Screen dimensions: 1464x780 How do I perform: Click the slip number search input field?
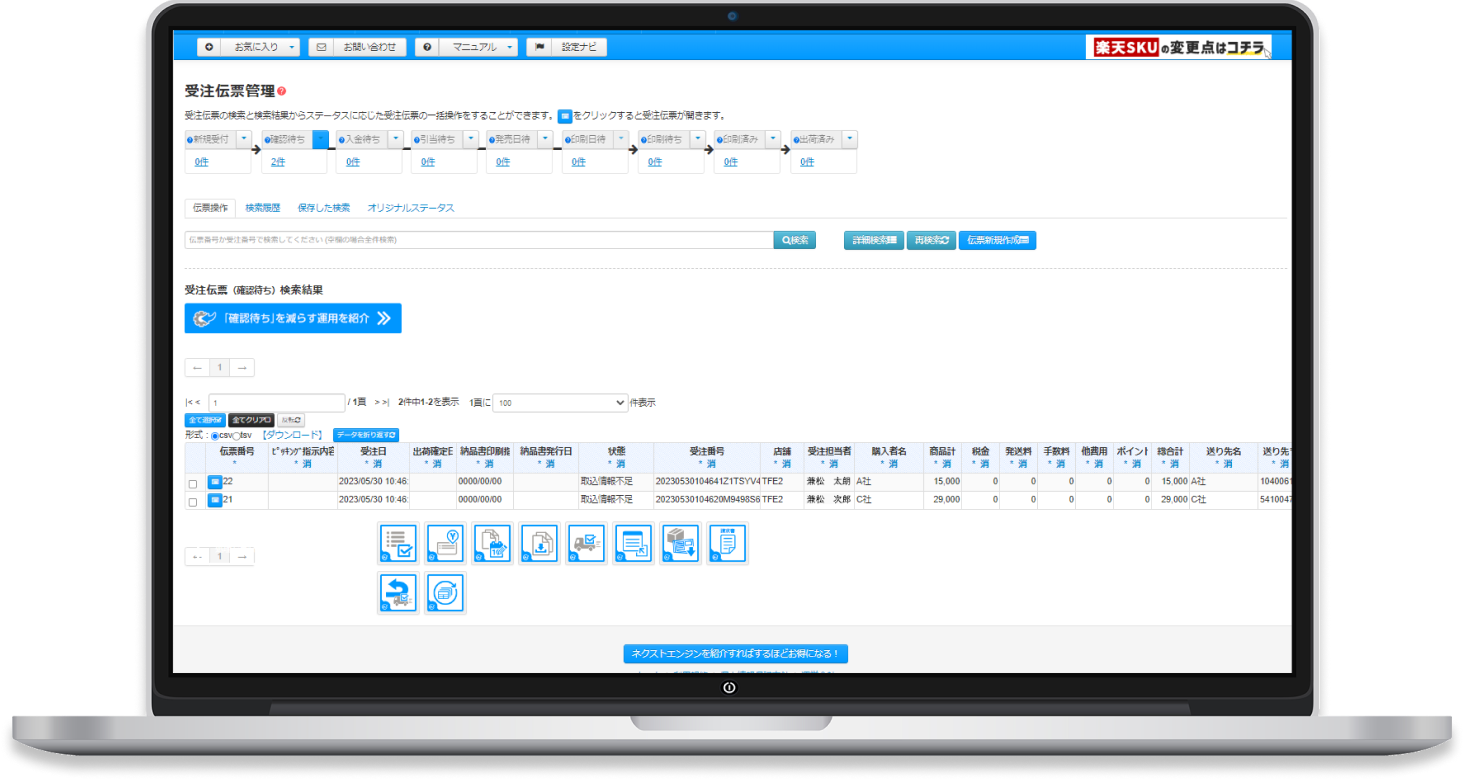pos(478,240)
